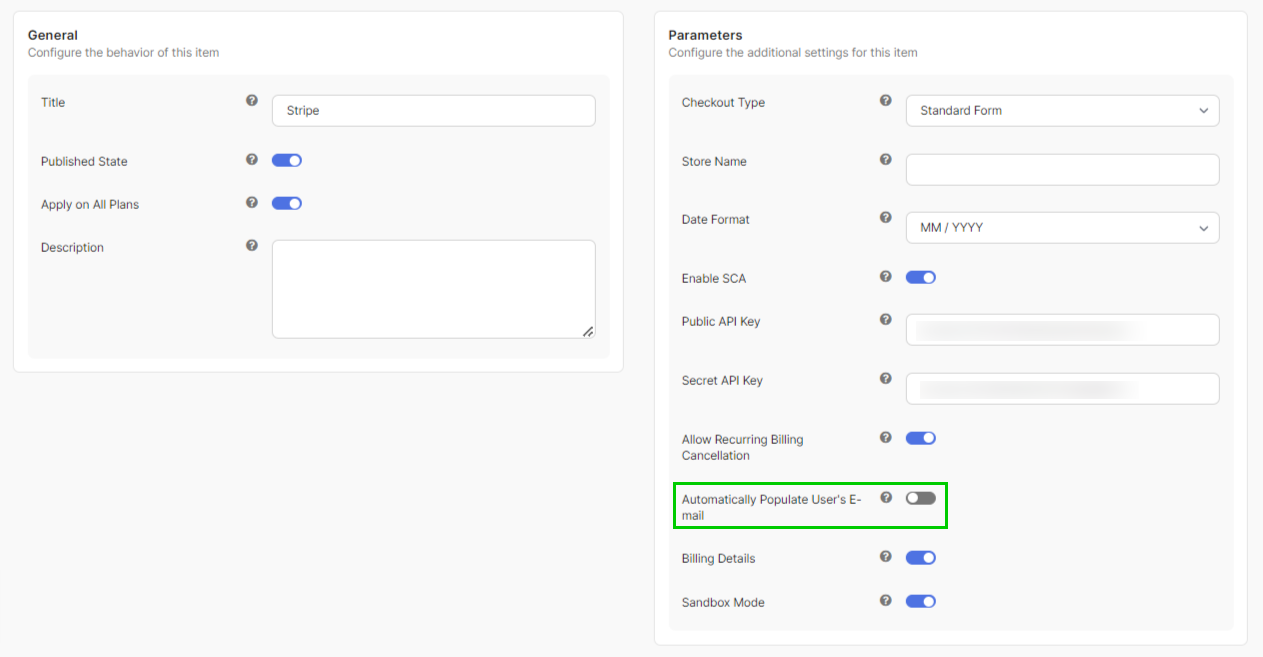Click the help icon next to Description
Screen dimensions: 1263x657
[252, 246]
